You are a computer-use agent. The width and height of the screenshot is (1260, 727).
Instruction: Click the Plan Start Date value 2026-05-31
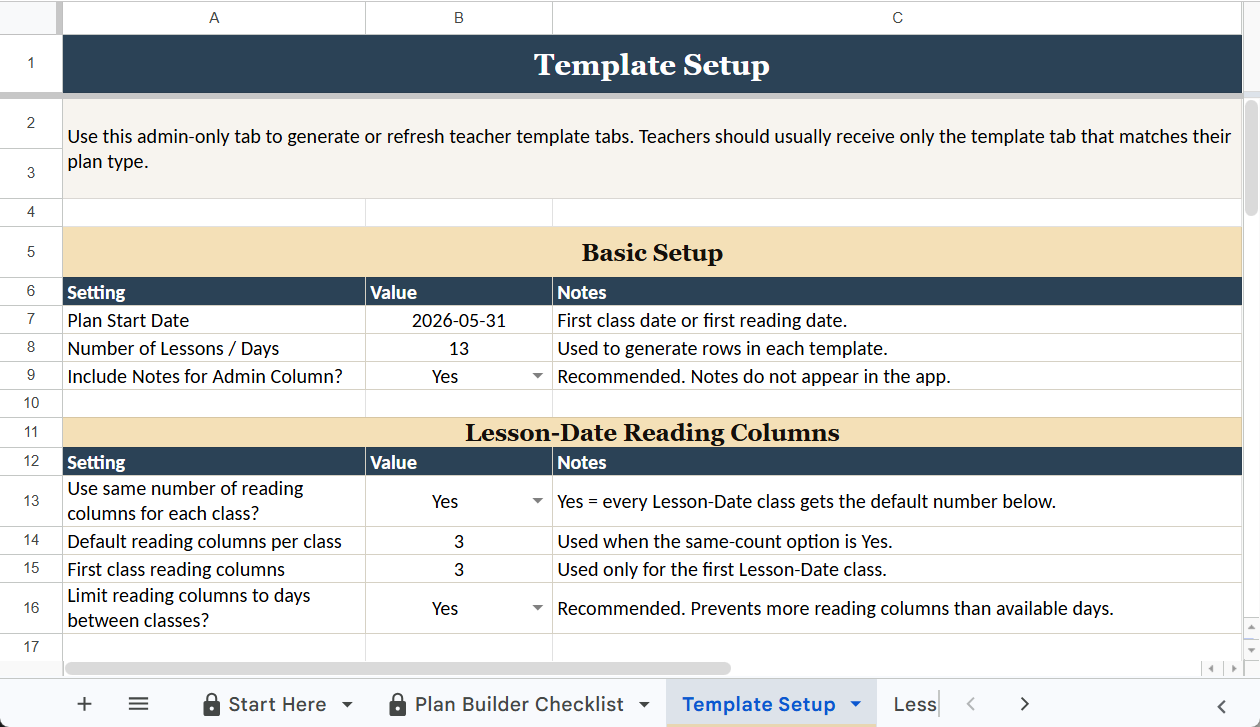tap(459, 321)
